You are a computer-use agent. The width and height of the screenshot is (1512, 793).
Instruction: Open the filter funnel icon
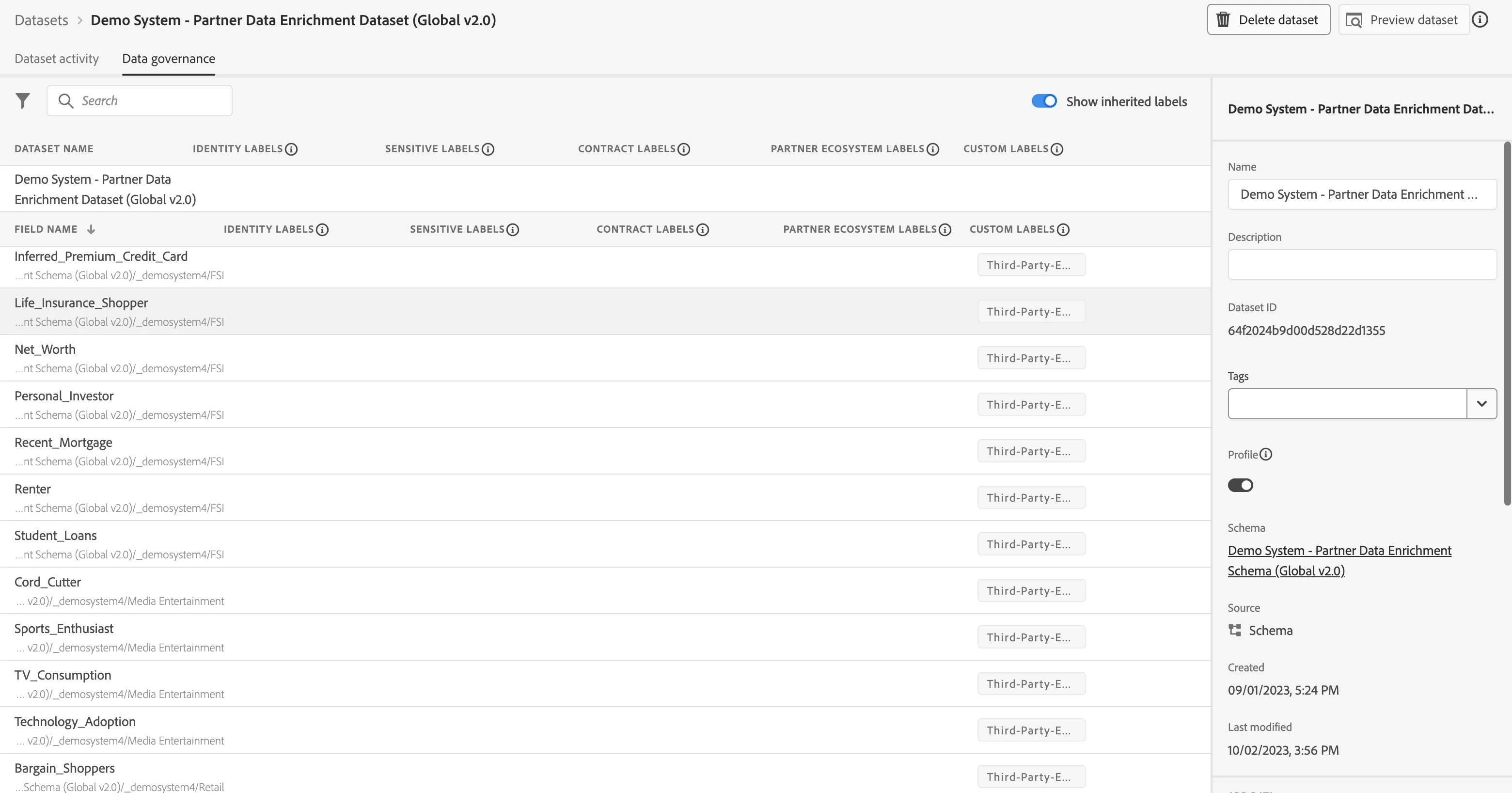coord(22,101)
